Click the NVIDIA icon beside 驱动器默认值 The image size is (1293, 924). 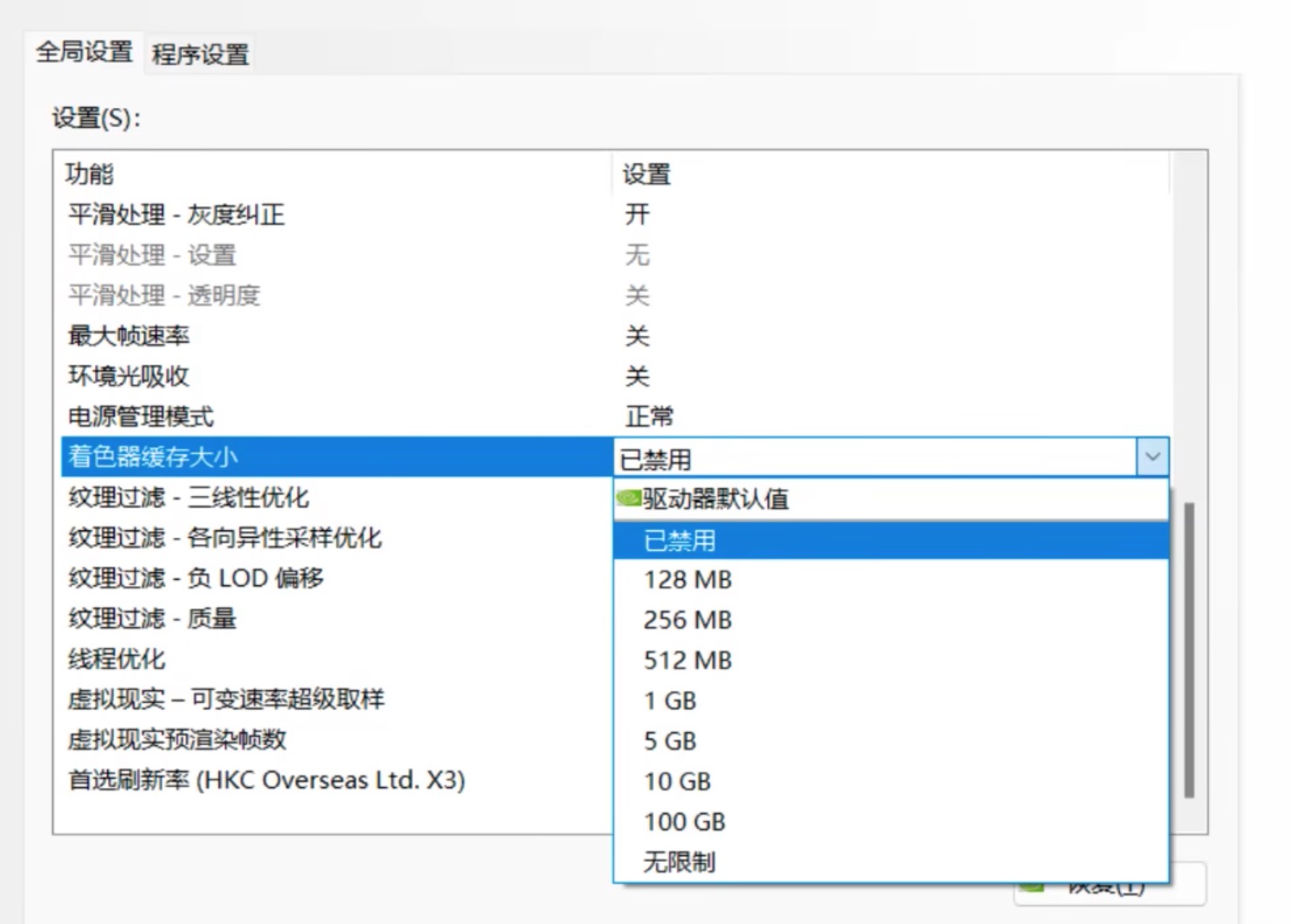click(x=629, y=499)
